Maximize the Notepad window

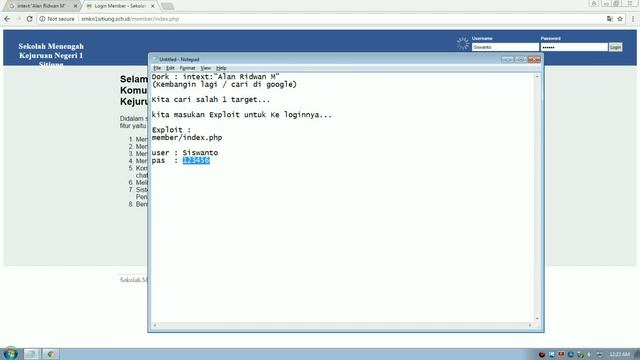[x=520, y=60]
